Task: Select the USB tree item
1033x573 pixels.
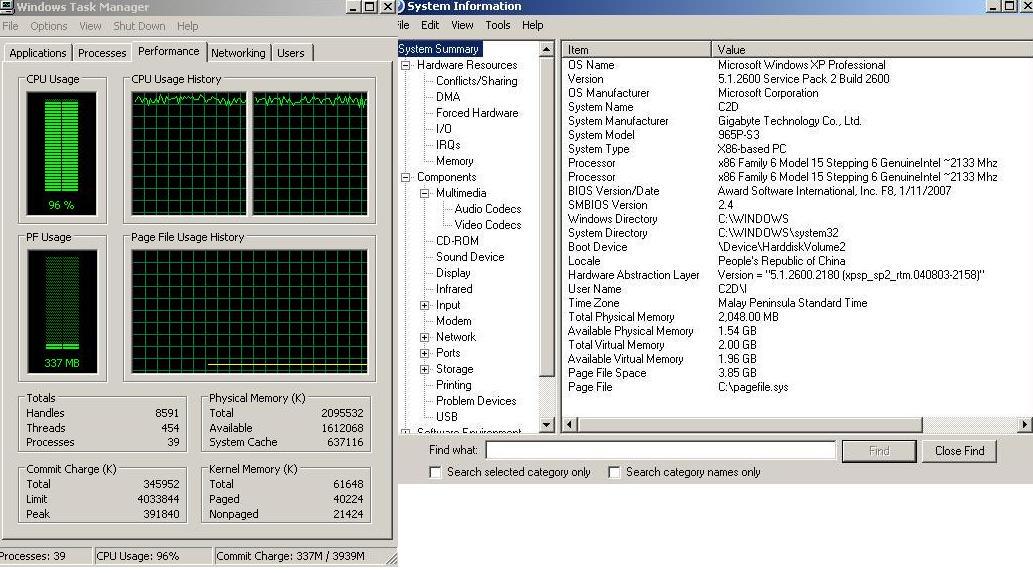Action: coord(446,417)
